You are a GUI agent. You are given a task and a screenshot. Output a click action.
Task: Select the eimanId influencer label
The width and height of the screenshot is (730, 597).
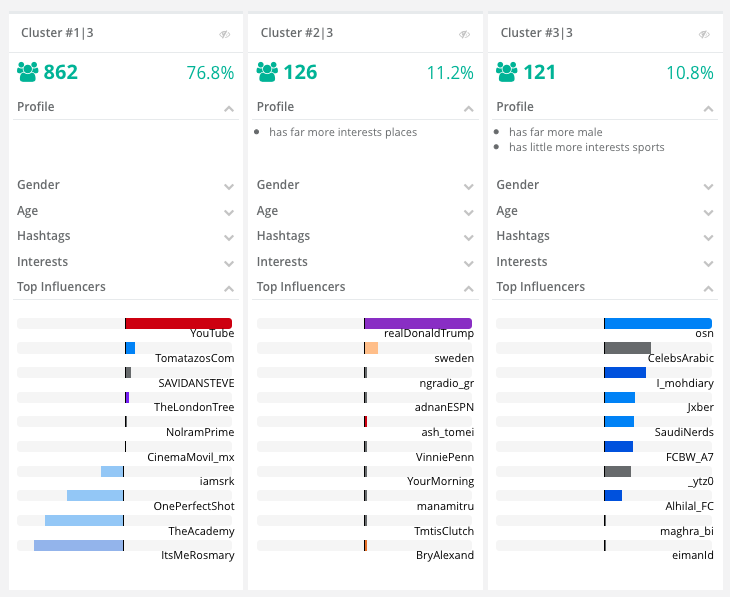(693, 556)
